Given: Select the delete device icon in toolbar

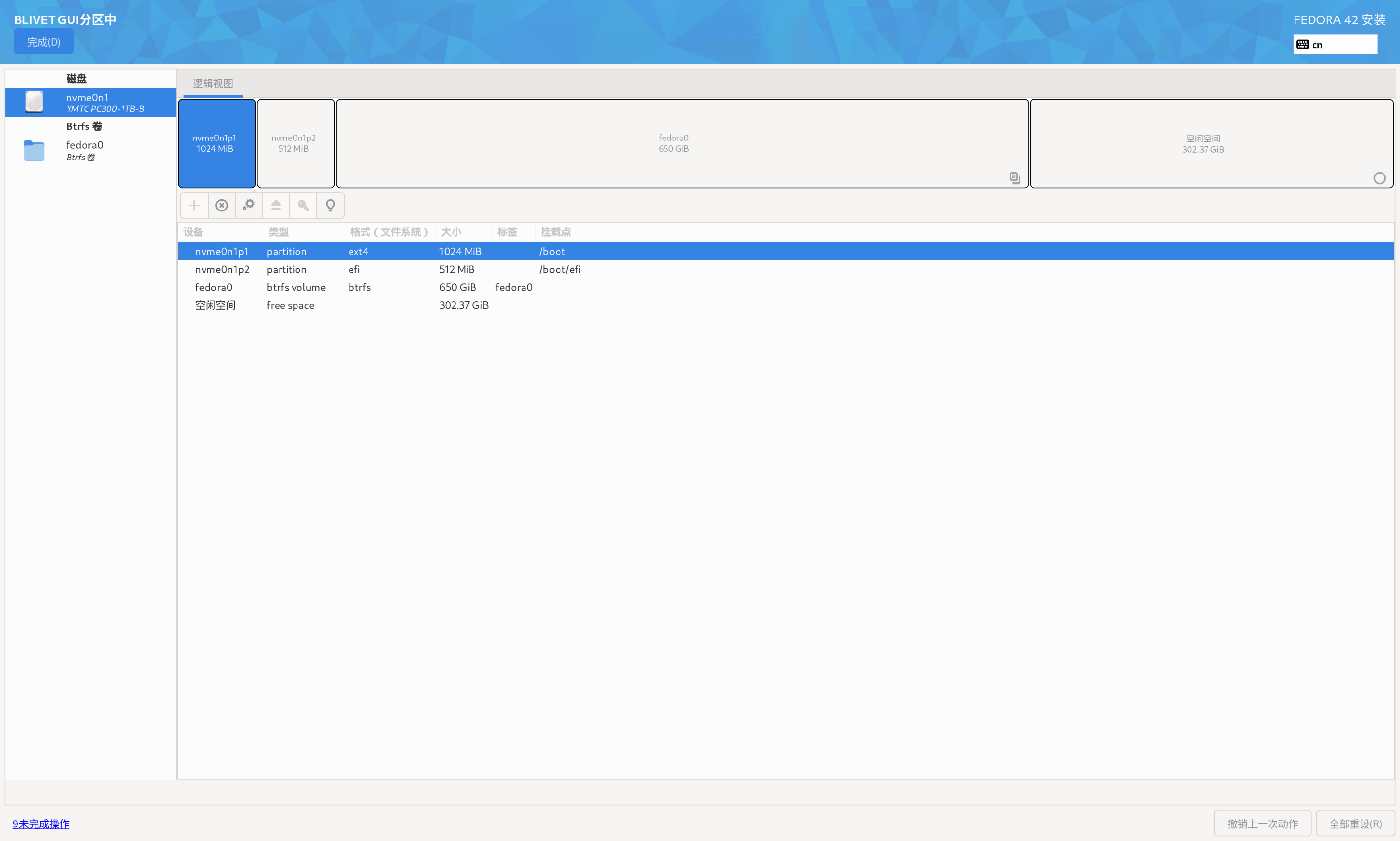Looking at the screenshot, I should (222, 205).
